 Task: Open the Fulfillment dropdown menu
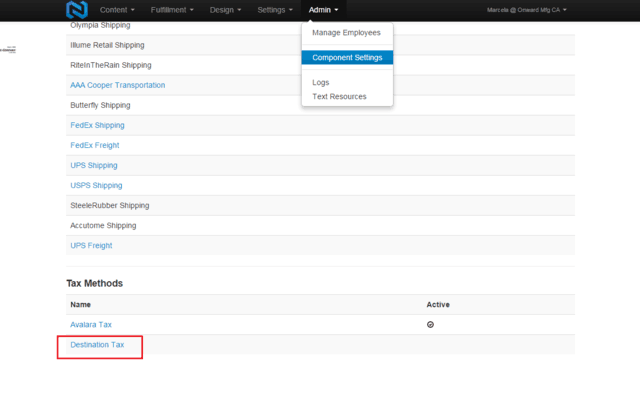click(172, 10)
